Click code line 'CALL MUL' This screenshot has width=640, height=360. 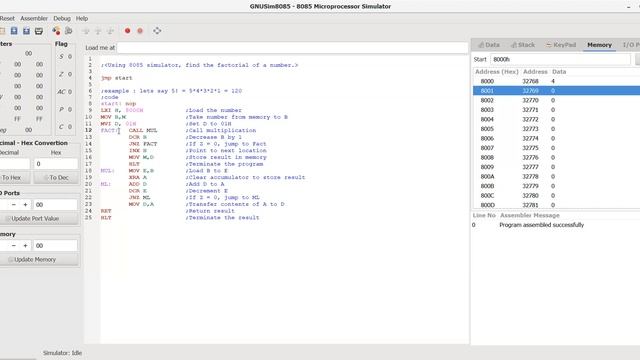point(143,130)
